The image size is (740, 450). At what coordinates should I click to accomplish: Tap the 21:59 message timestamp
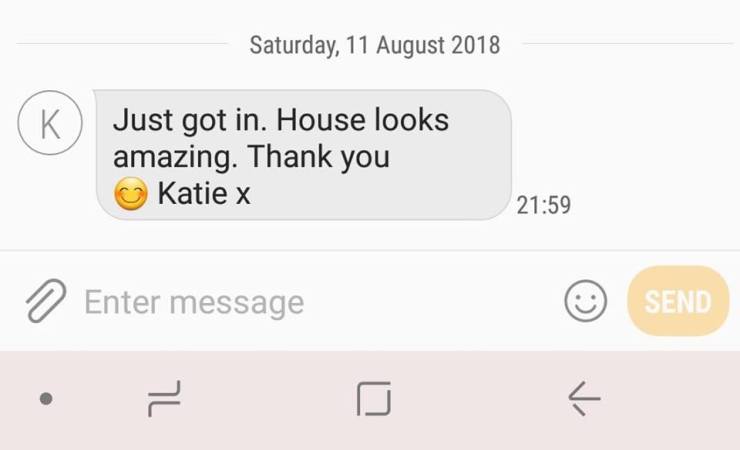tap(544, 205)
